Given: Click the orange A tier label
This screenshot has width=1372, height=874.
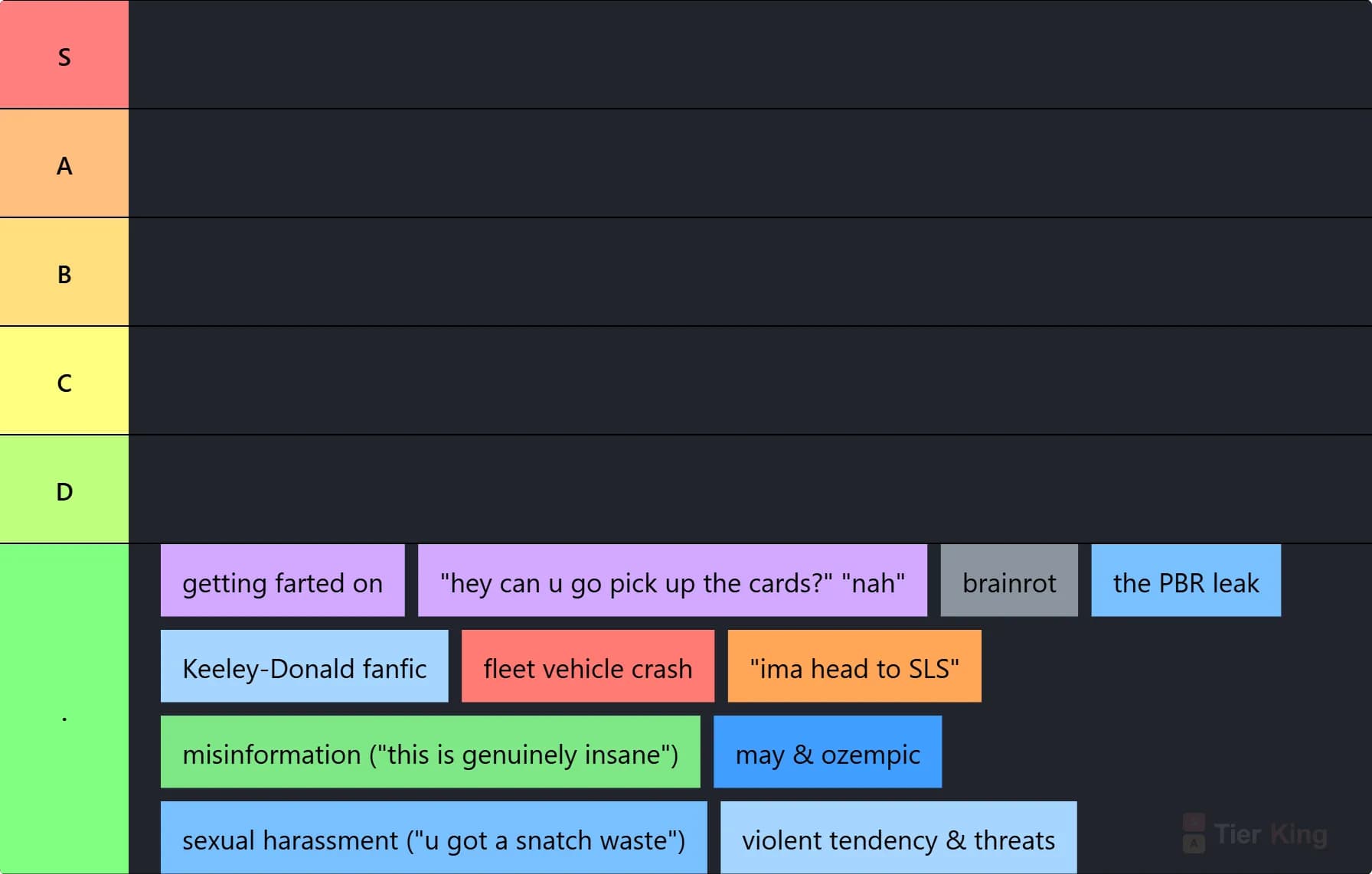Looking at the screenshot, I should (64, 163).
